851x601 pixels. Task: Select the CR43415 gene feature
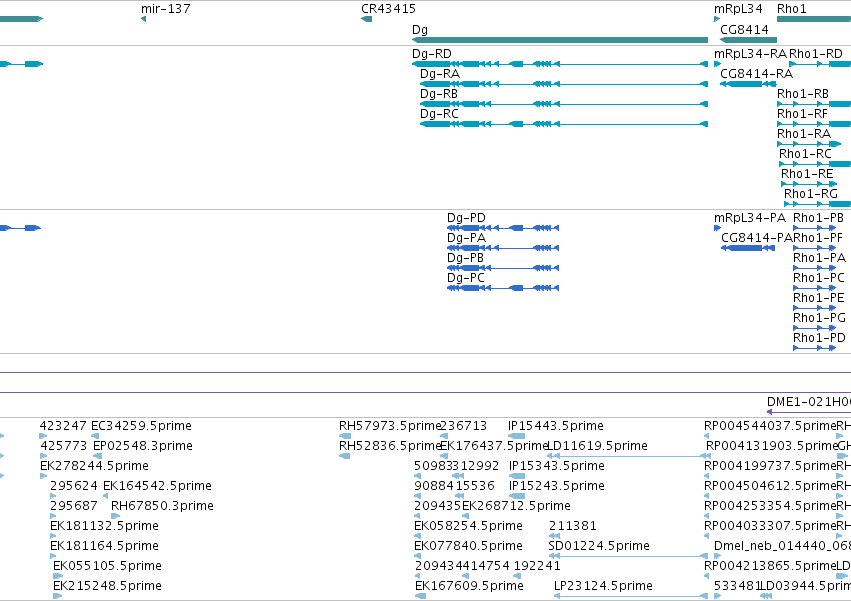click(366, 19)
